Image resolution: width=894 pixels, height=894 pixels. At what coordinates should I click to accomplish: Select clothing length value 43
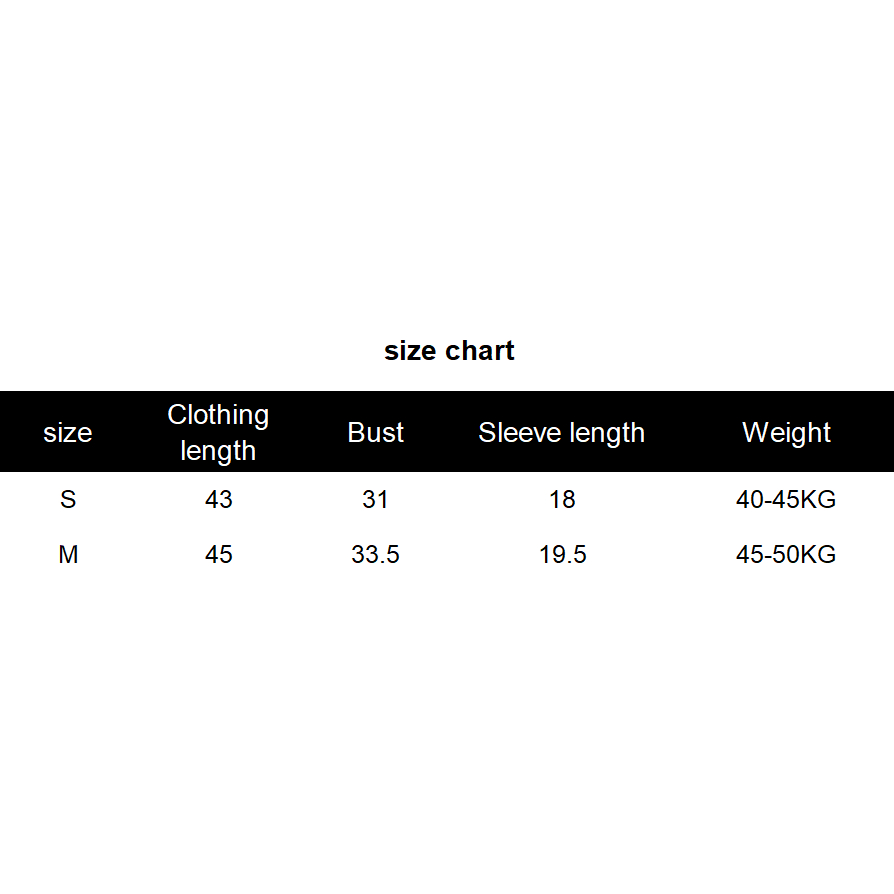[x=218, y=499]
